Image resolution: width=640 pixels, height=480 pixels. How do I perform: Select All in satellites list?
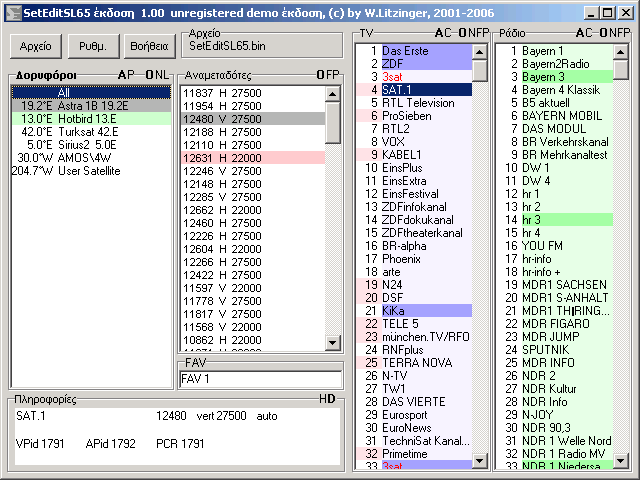[x=91, y=93]
